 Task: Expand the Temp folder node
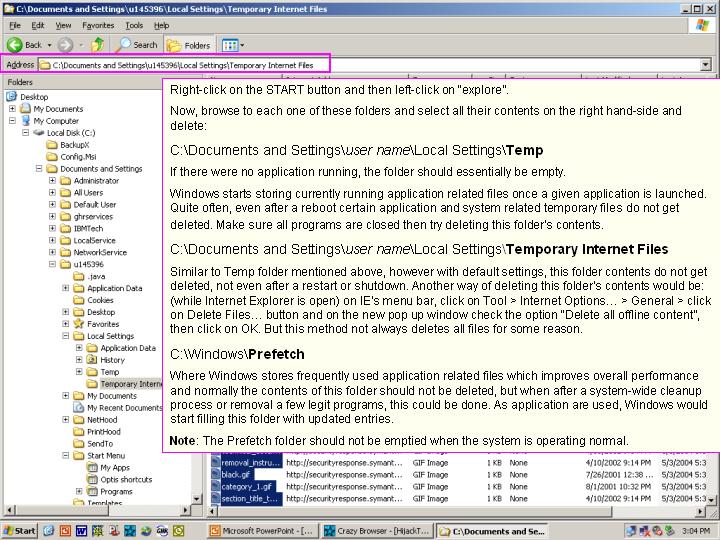(x=79, y=371)
